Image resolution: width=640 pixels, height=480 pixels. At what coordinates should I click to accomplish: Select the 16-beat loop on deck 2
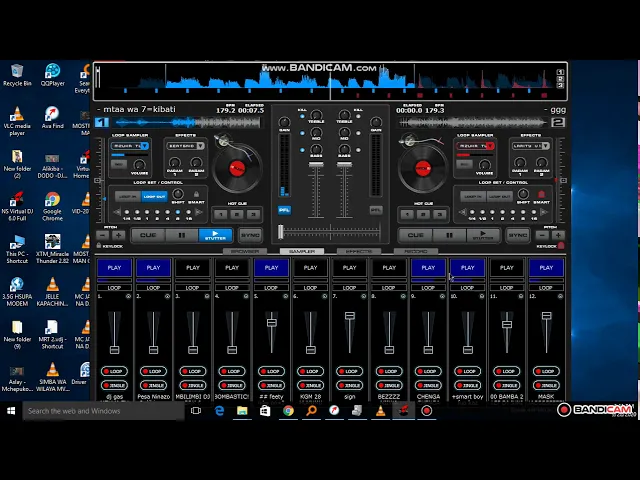pyautogui.click(x=533, y=212)
